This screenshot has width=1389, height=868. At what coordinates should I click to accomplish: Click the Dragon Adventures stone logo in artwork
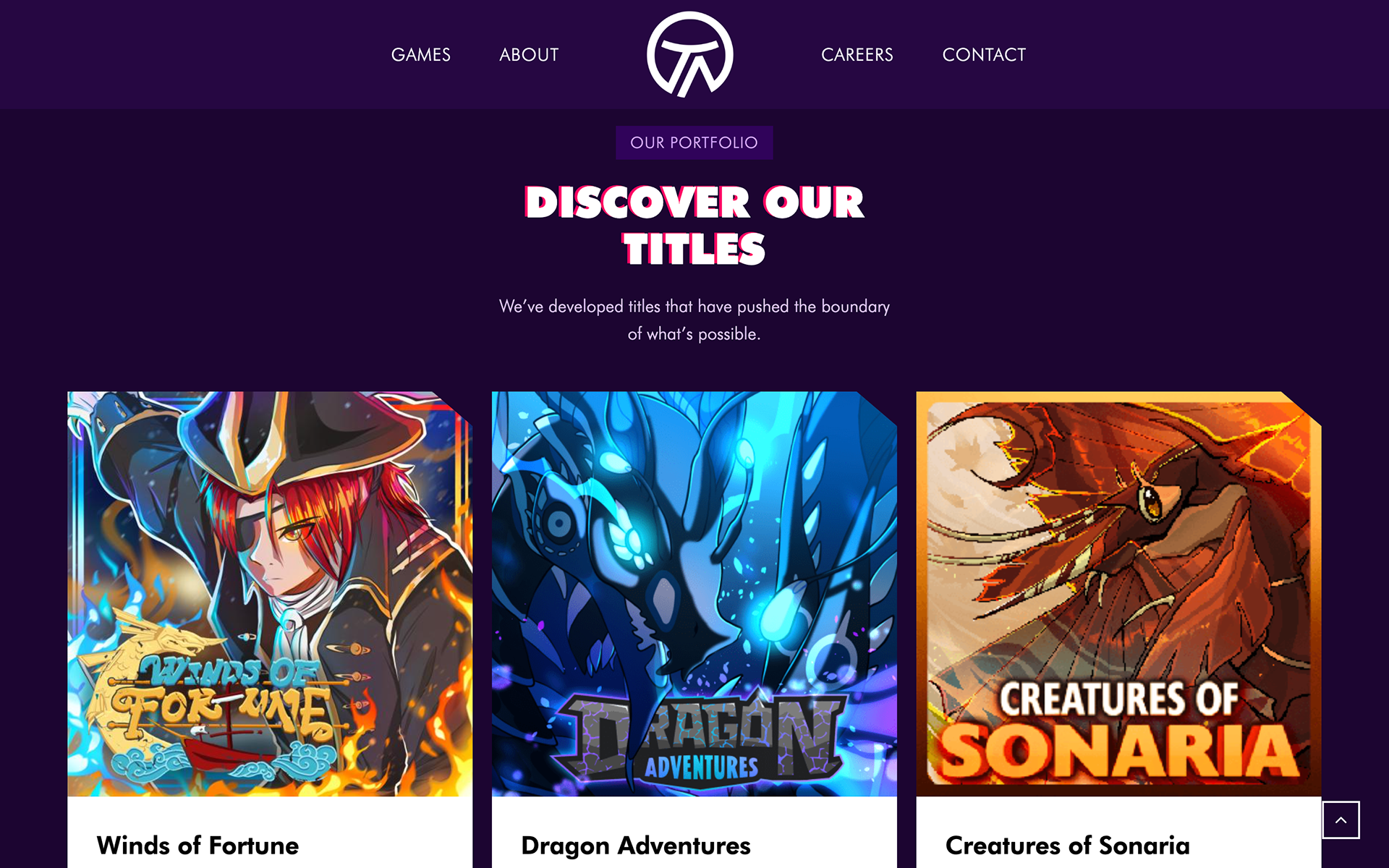tap(698, 736)
